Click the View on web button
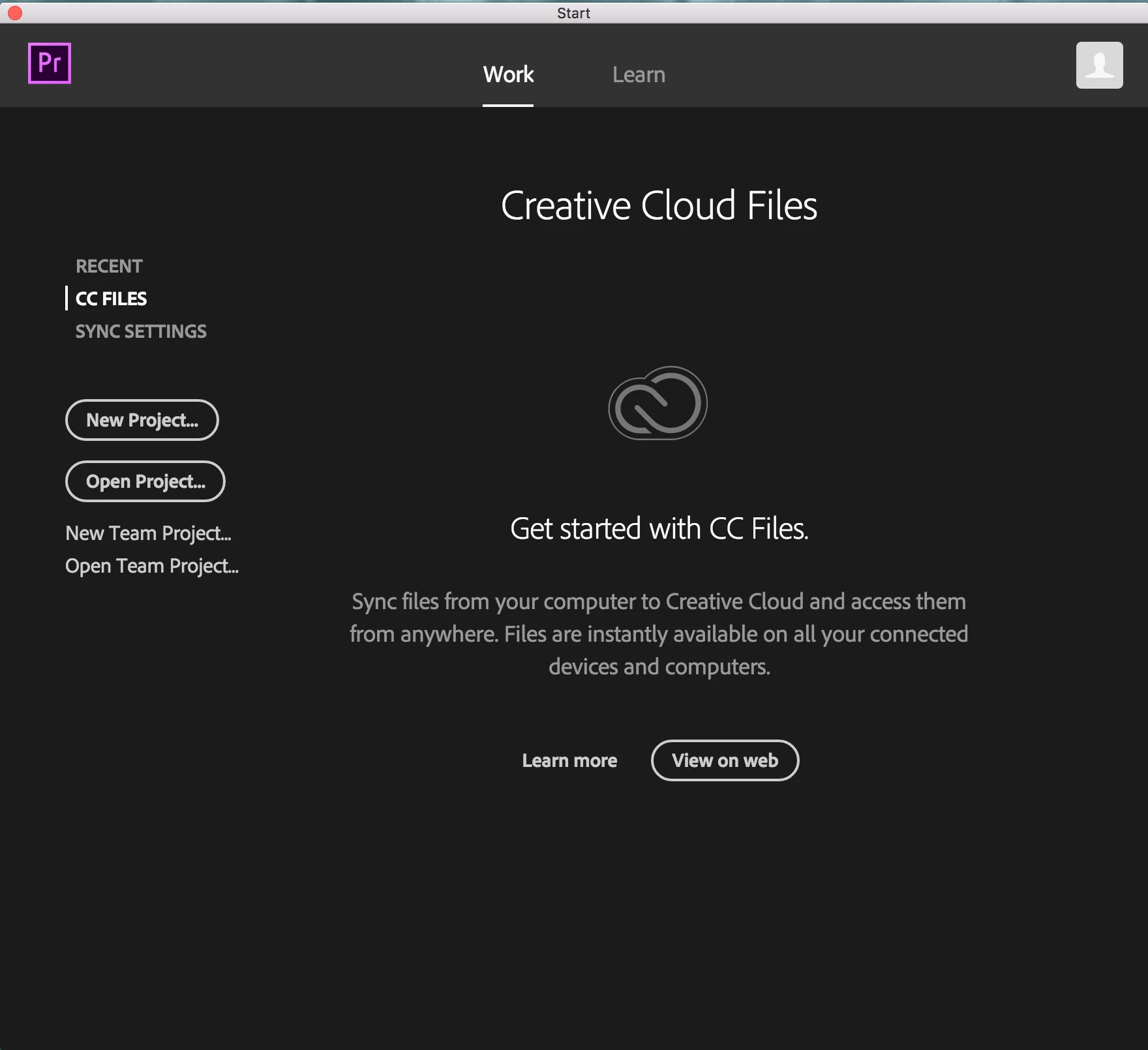 pos(725,760)
